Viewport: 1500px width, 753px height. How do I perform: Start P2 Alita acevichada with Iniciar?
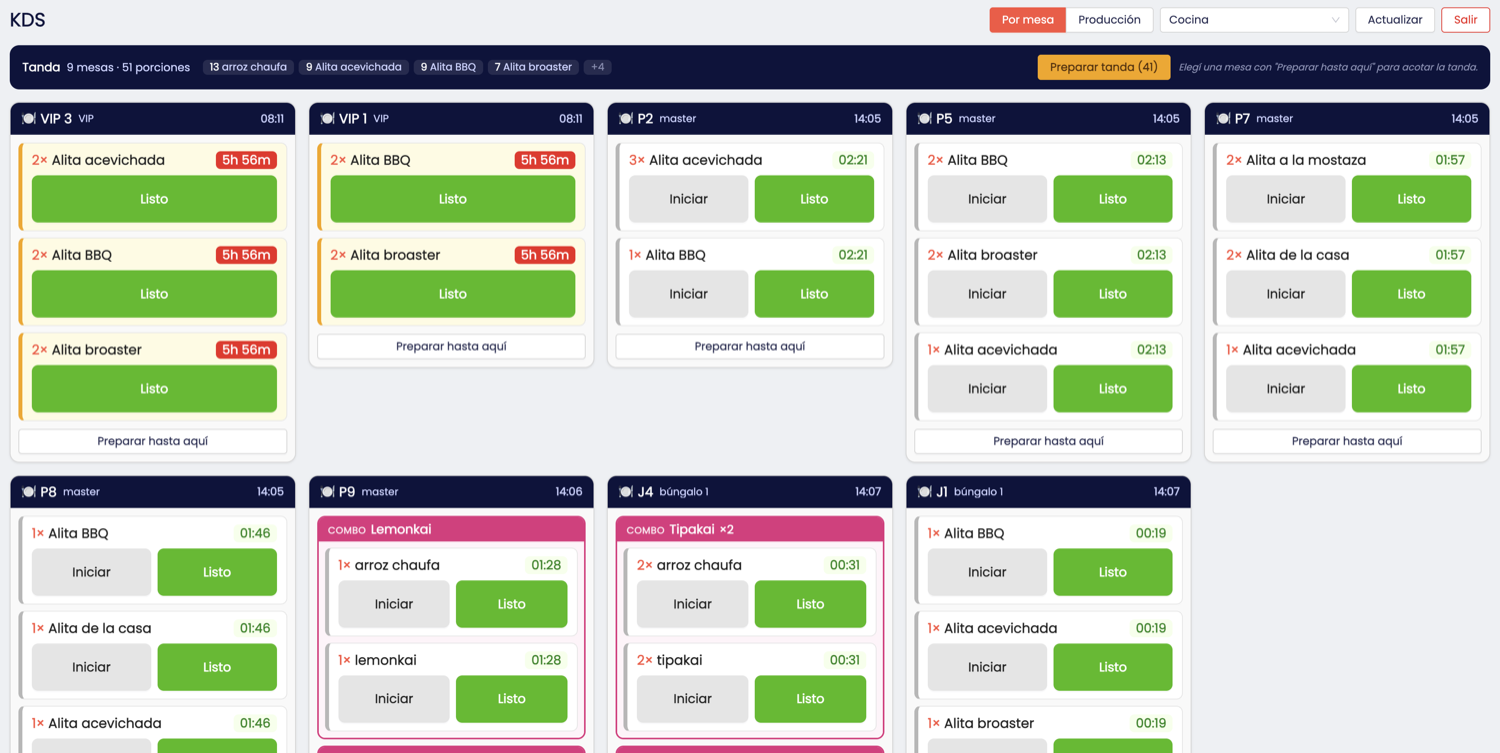click(688, 199)
